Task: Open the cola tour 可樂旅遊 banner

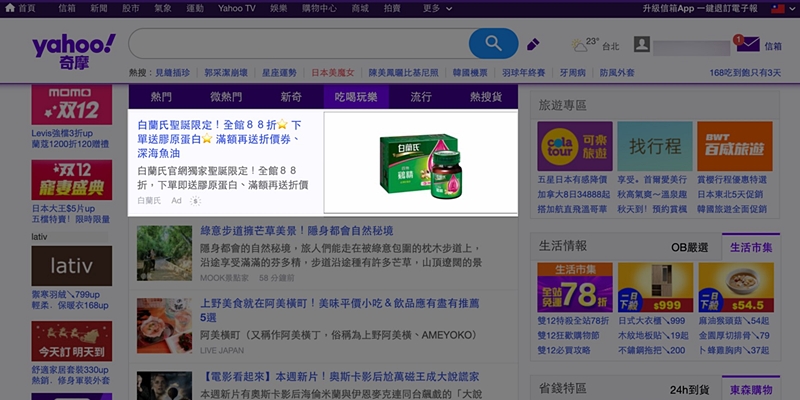Action: tap(573, 147)
